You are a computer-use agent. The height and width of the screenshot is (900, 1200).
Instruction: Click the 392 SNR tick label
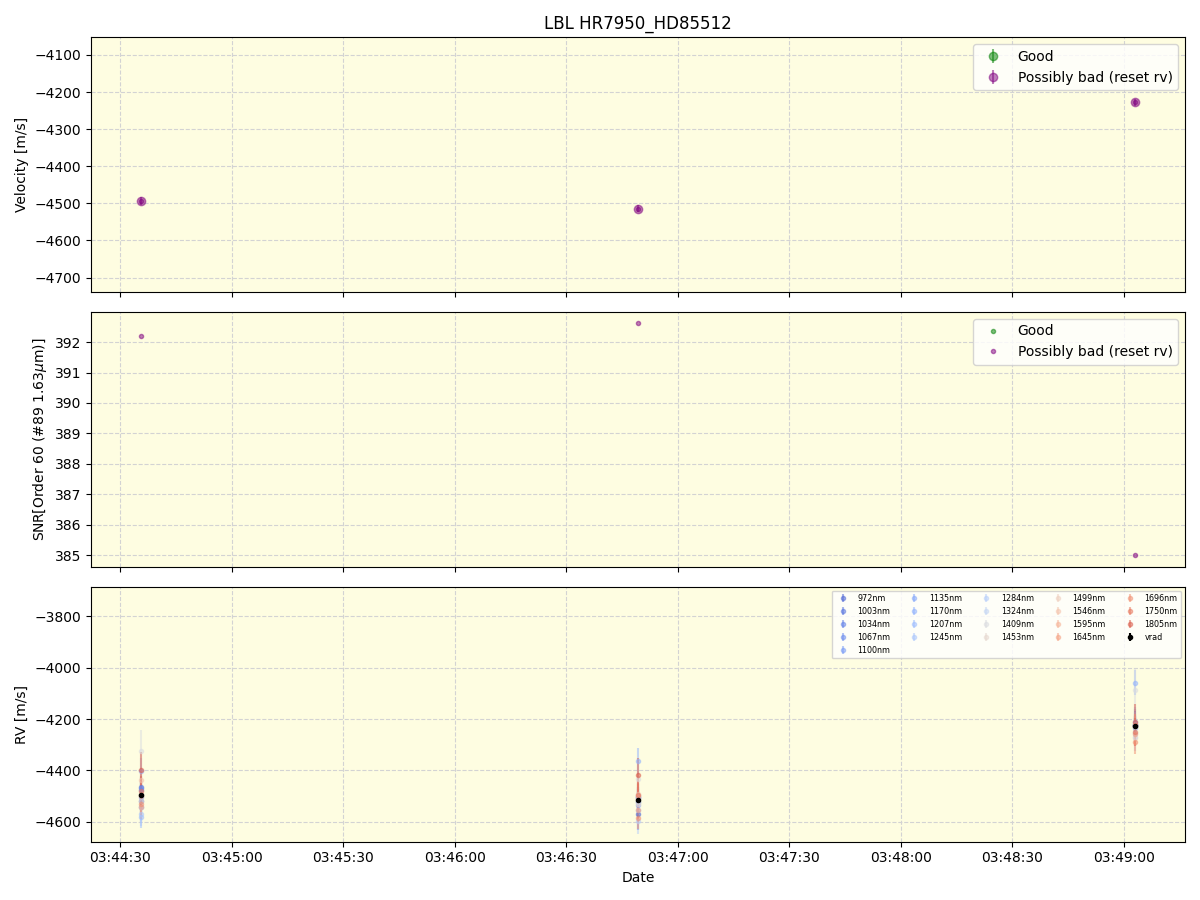(x=71, y=343)
